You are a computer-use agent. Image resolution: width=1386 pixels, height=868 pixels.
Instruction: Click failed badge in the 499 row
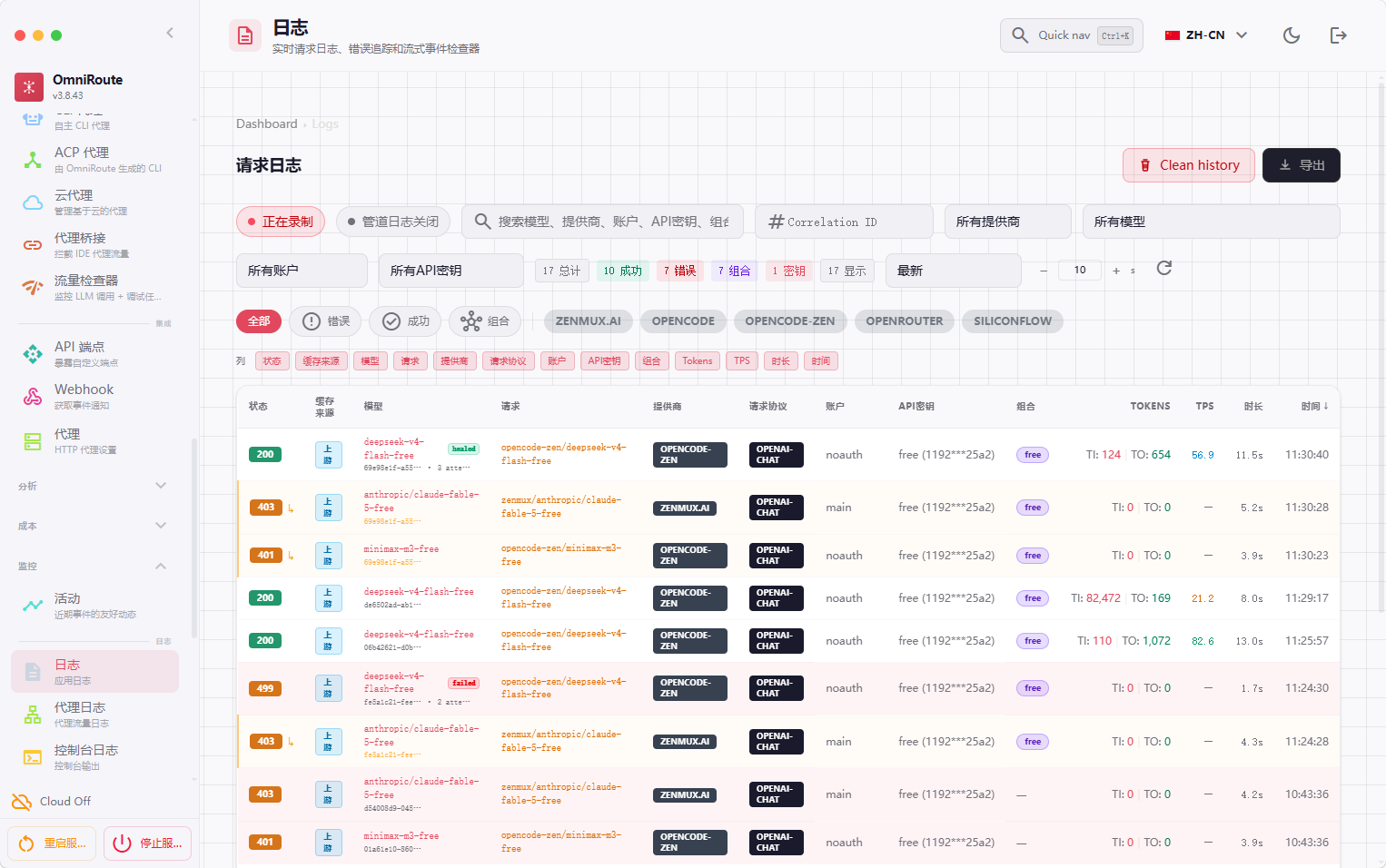pos(463,683)
